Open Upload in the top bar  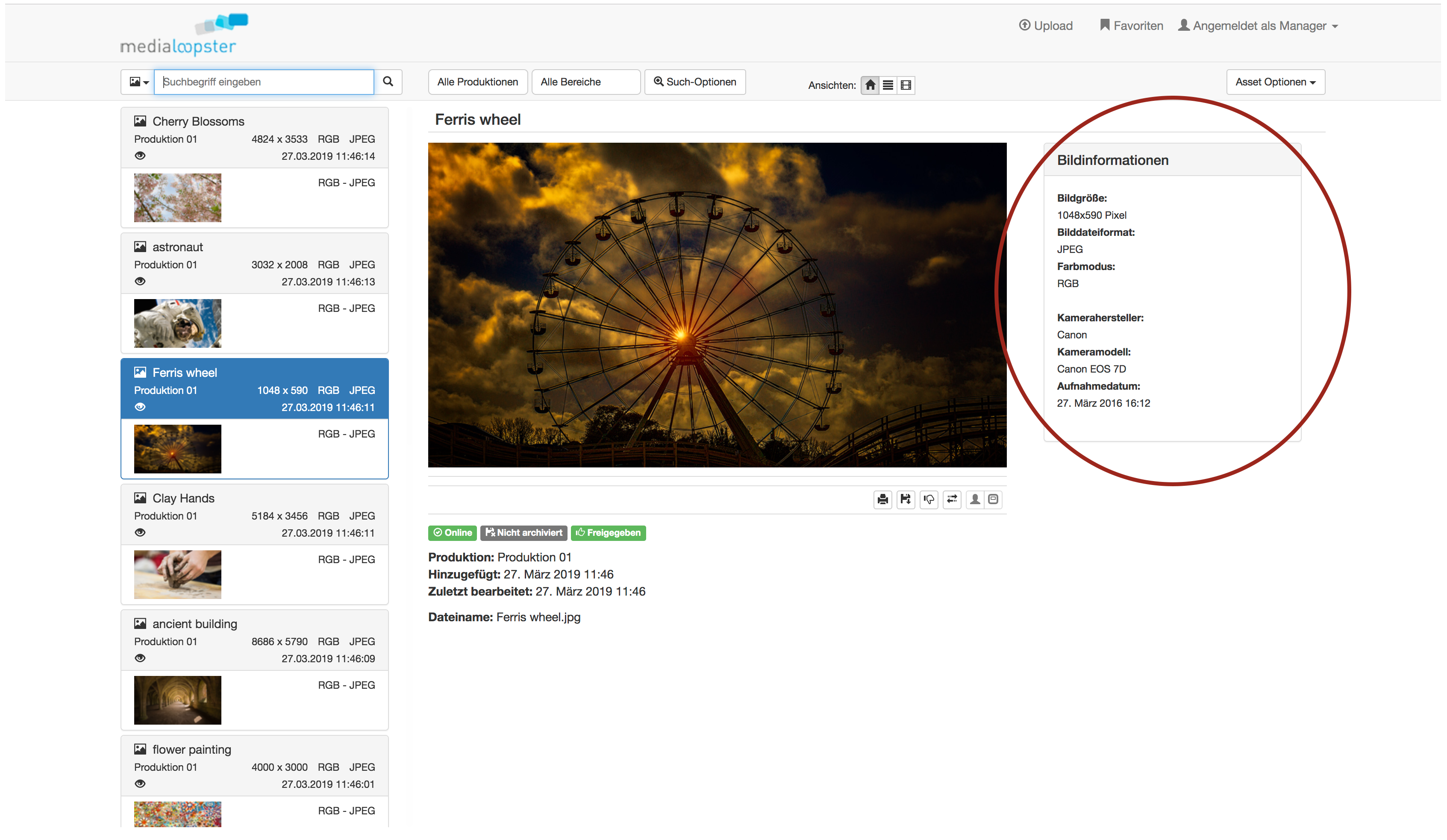point(1046,26)
